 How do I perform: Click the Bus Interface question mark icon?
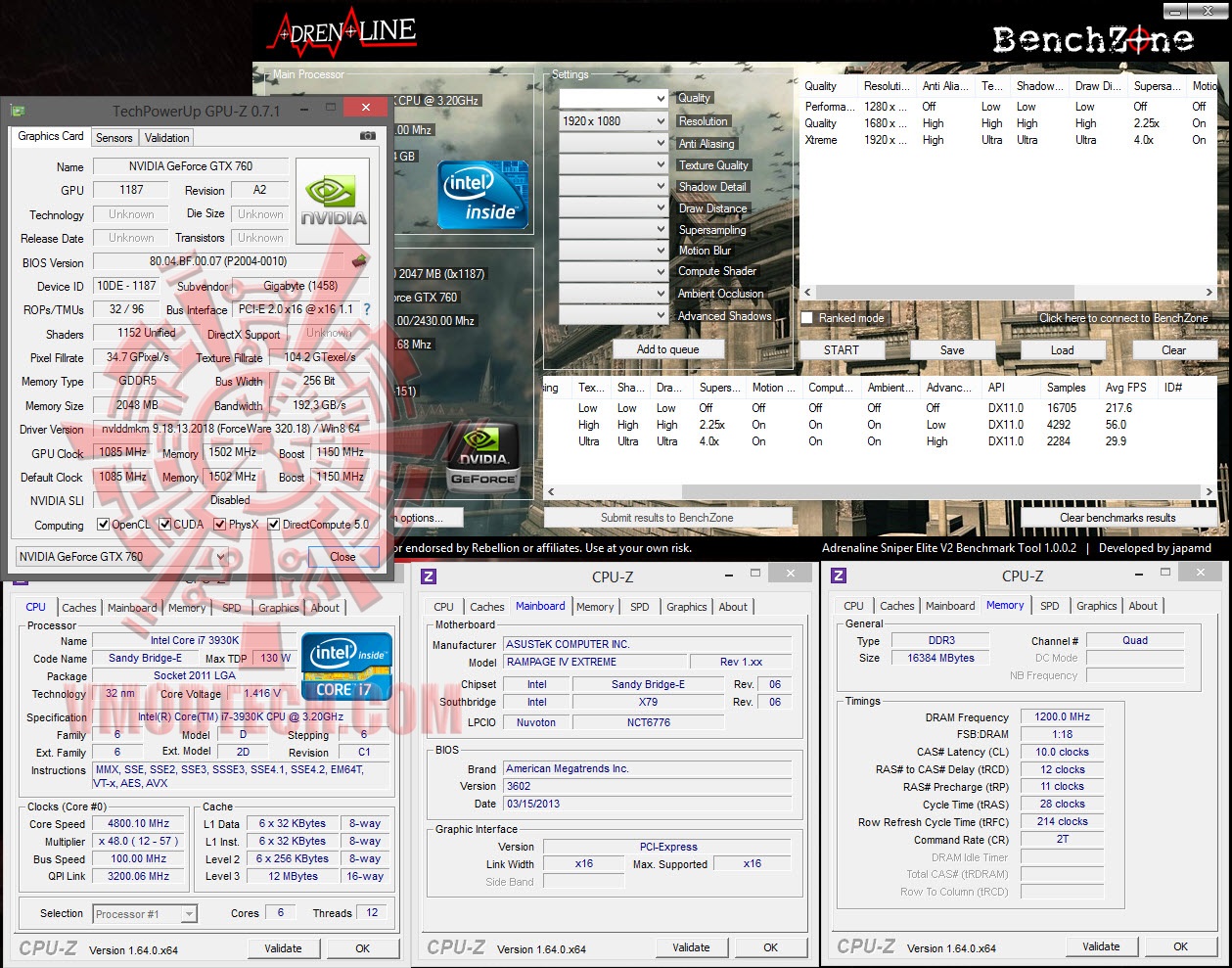coord(367,309)
